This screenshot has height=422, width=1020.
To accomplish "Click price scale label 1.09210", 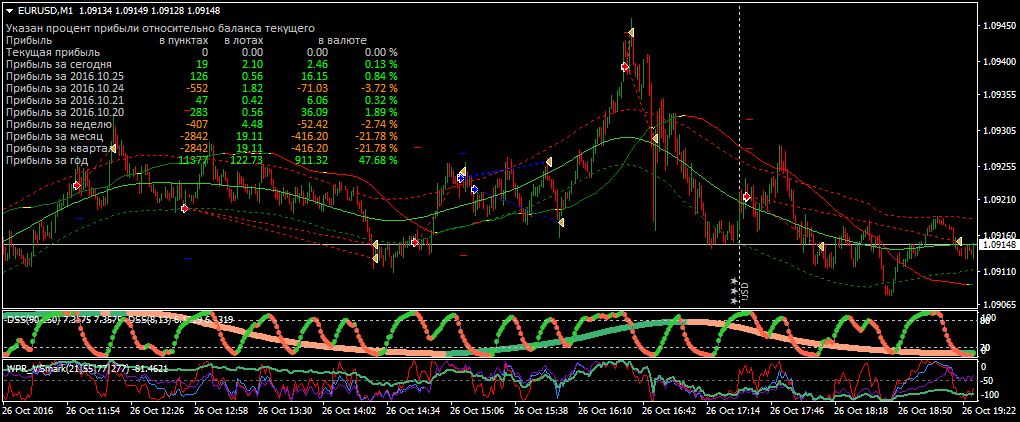I will (998, 199).
